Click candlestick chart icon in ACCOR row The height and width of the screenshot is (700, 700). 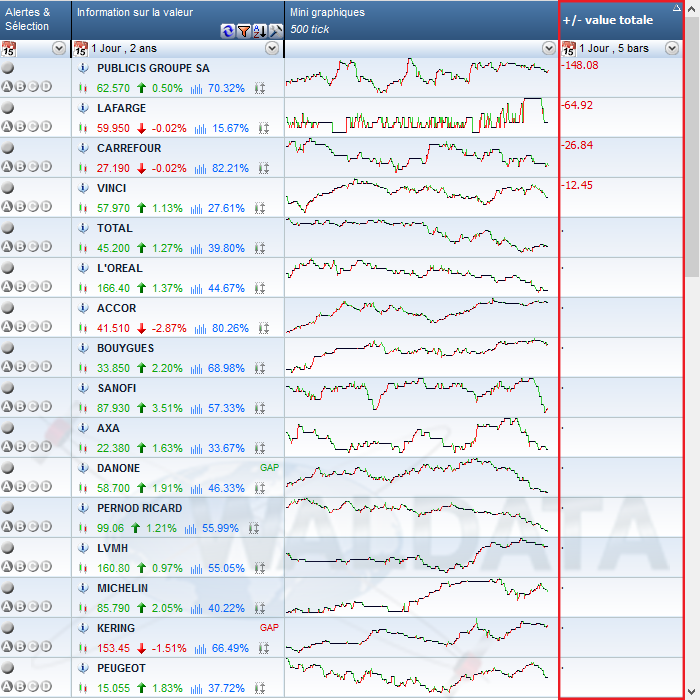tap(83, 328)
